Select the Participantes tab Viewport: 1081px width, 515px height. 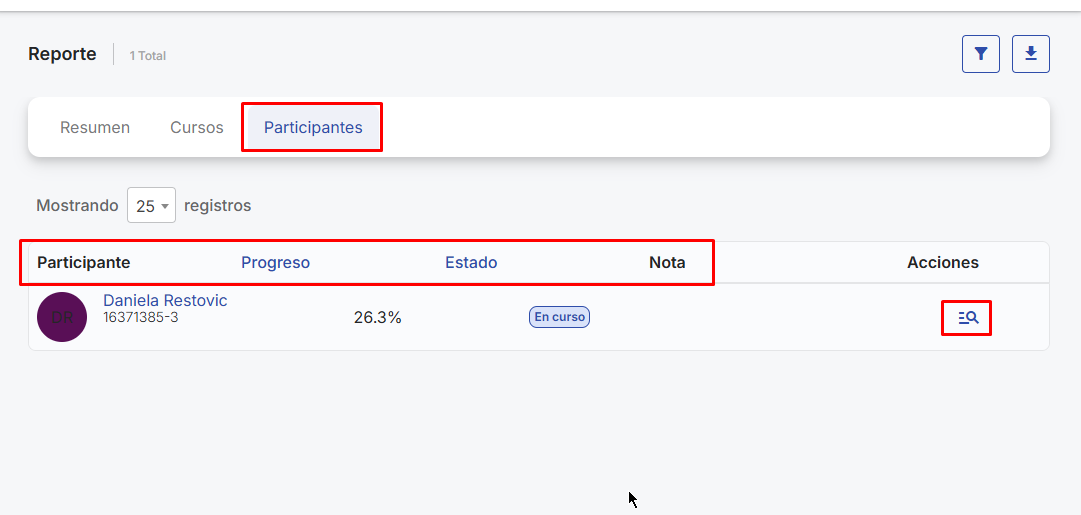311,128
